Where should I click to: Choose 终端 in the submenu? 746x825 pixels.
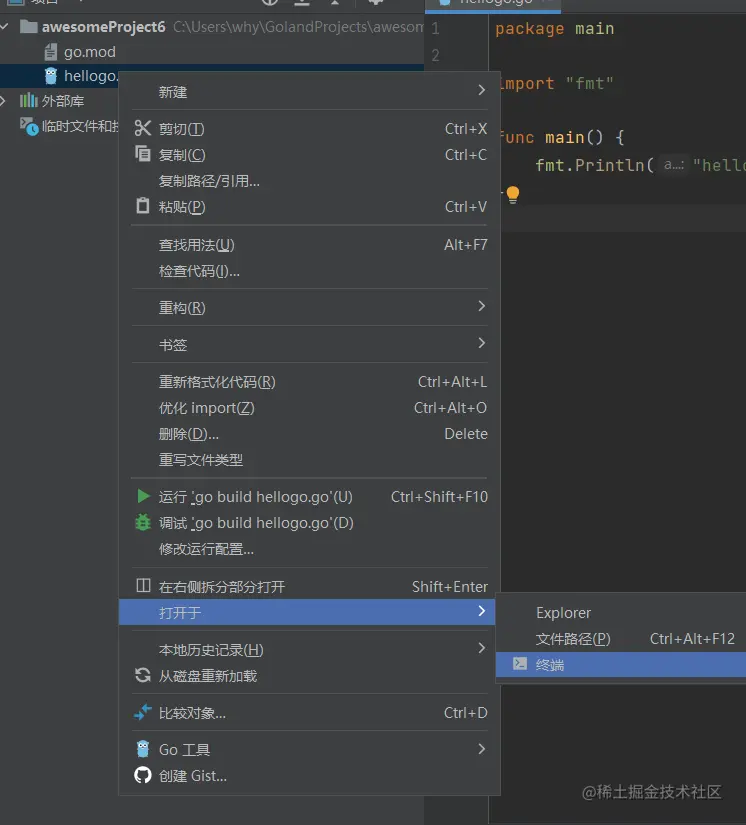pos(621,665)
